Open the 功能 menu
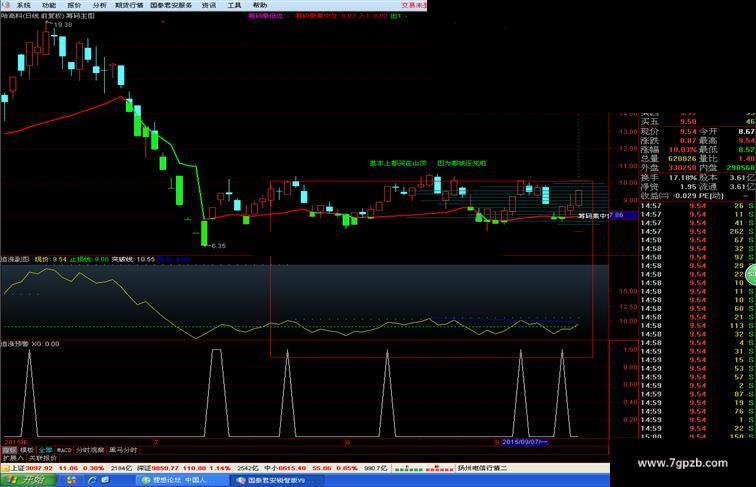 tap(49, 5)
